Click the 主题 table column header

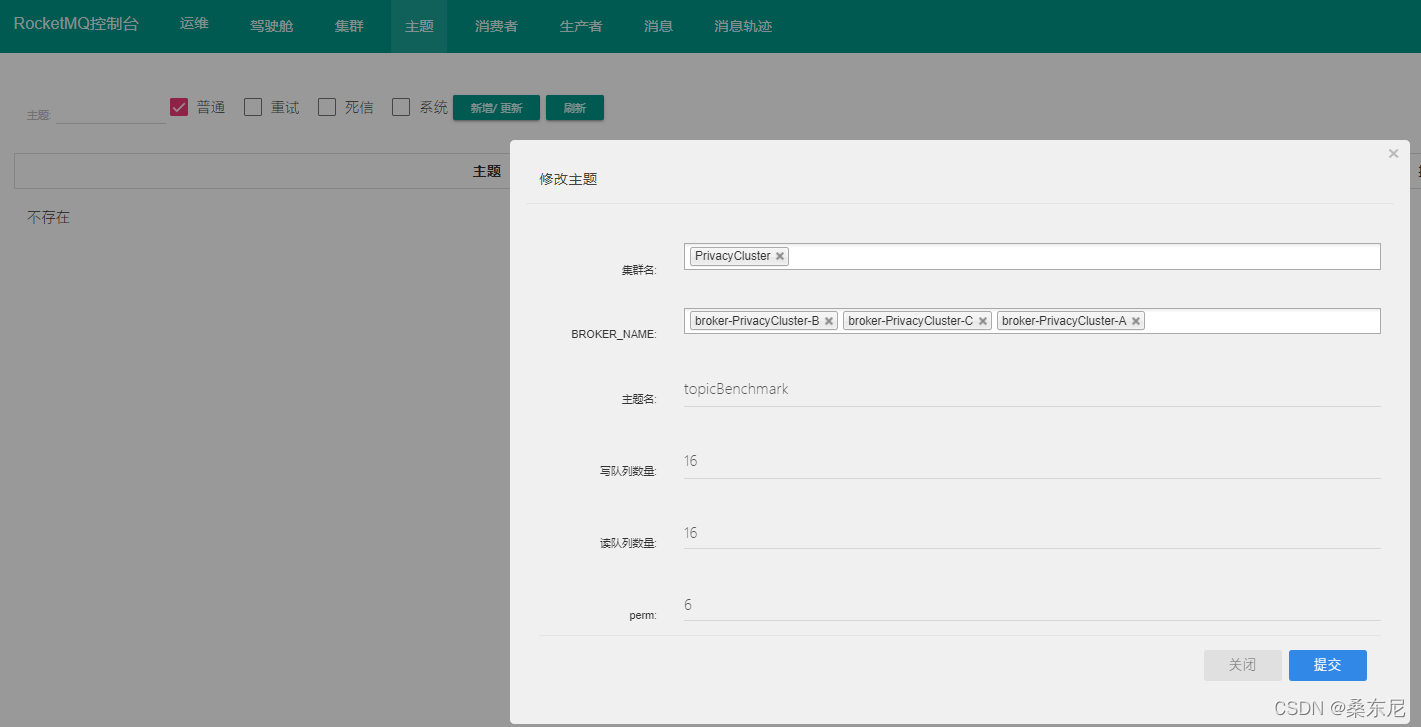pos(487,171)
